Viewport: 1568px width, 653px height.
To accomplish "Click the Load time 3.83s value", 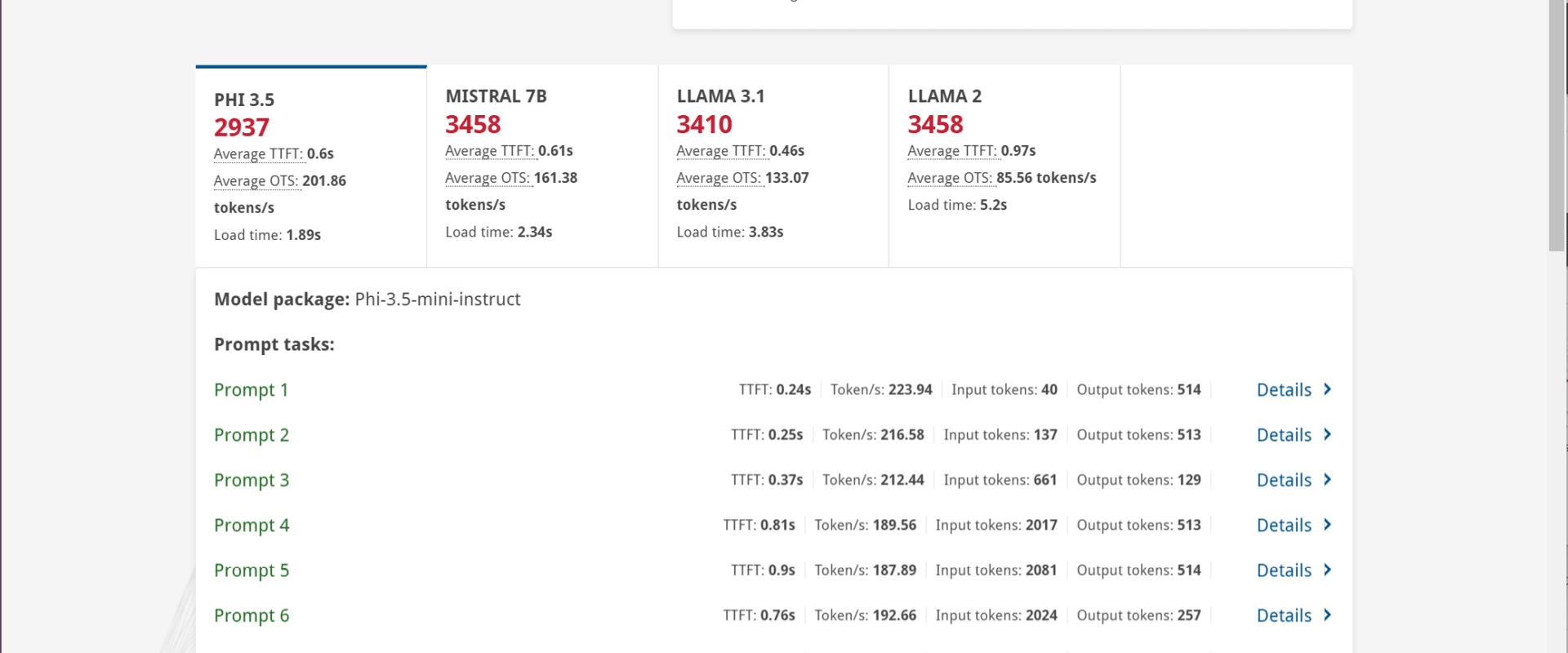I will [766, 232].
